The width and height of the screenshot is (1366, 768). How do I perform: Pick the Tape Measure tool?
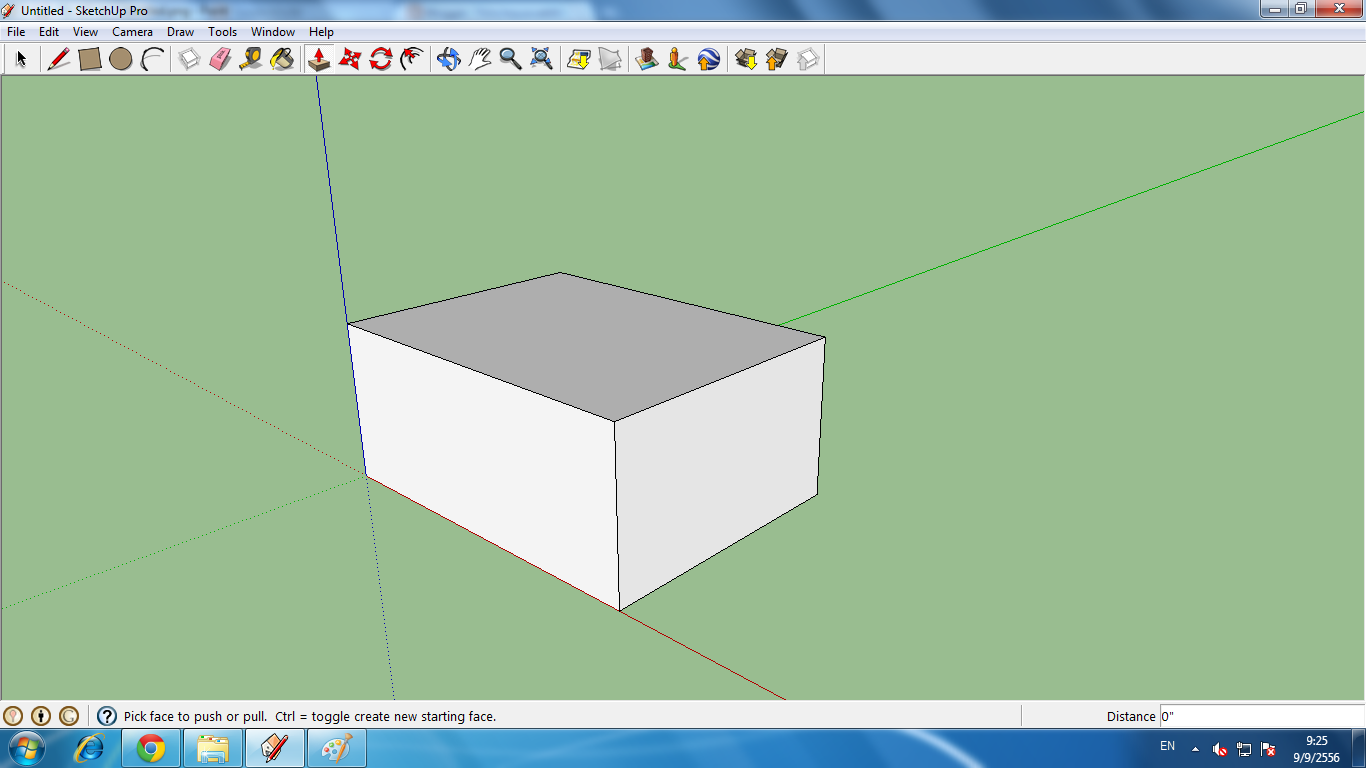click(x=251, y=59)
